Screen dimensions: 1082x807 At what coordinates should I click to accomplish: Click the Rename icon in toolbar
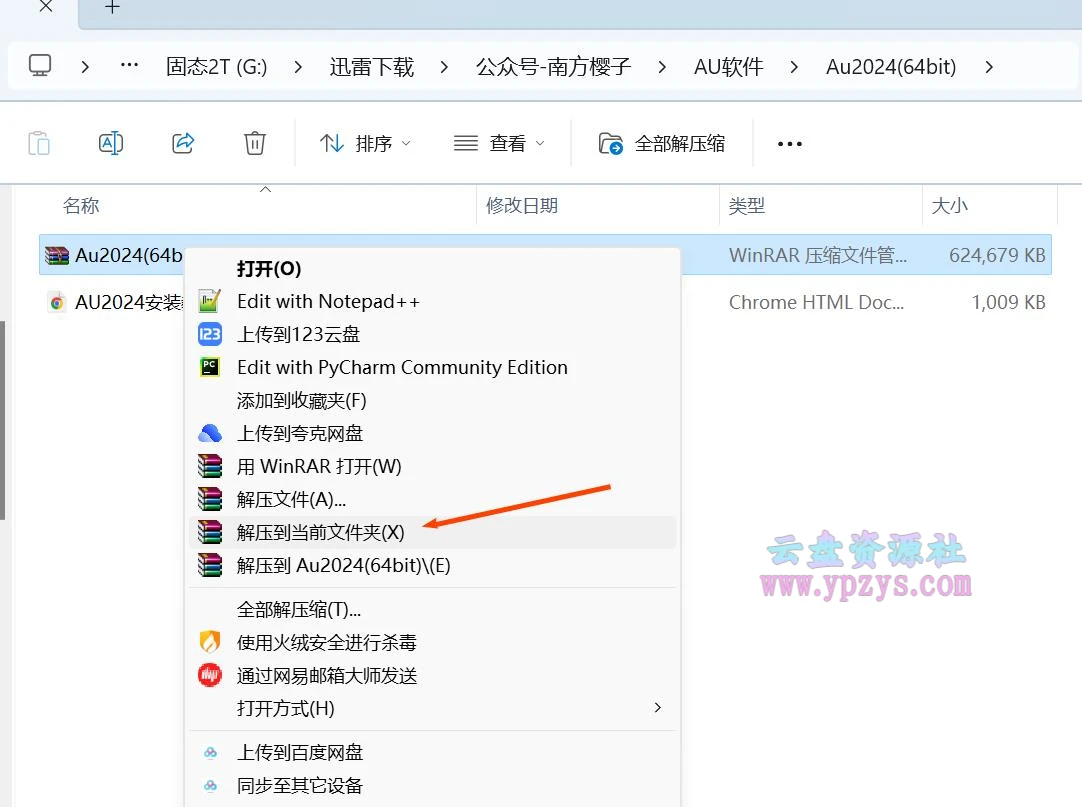[x=111, y=143]
